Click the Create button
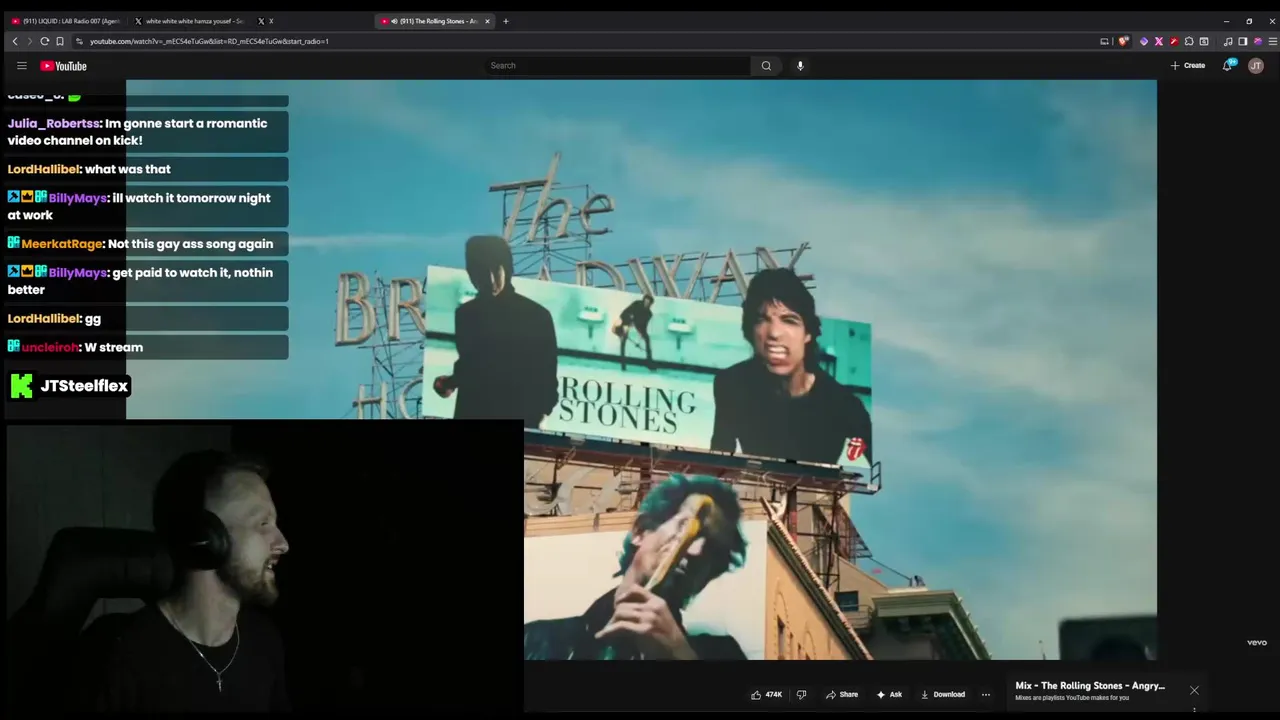 click(x=1188, y=66)
